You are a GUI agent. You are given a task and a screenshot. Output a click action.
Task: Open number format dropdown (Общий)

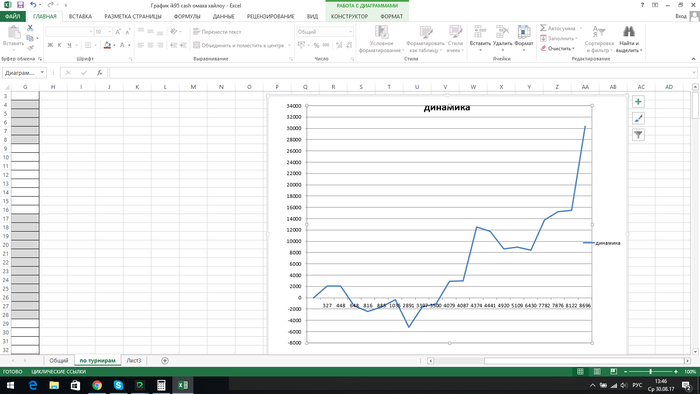click(350, 32)
